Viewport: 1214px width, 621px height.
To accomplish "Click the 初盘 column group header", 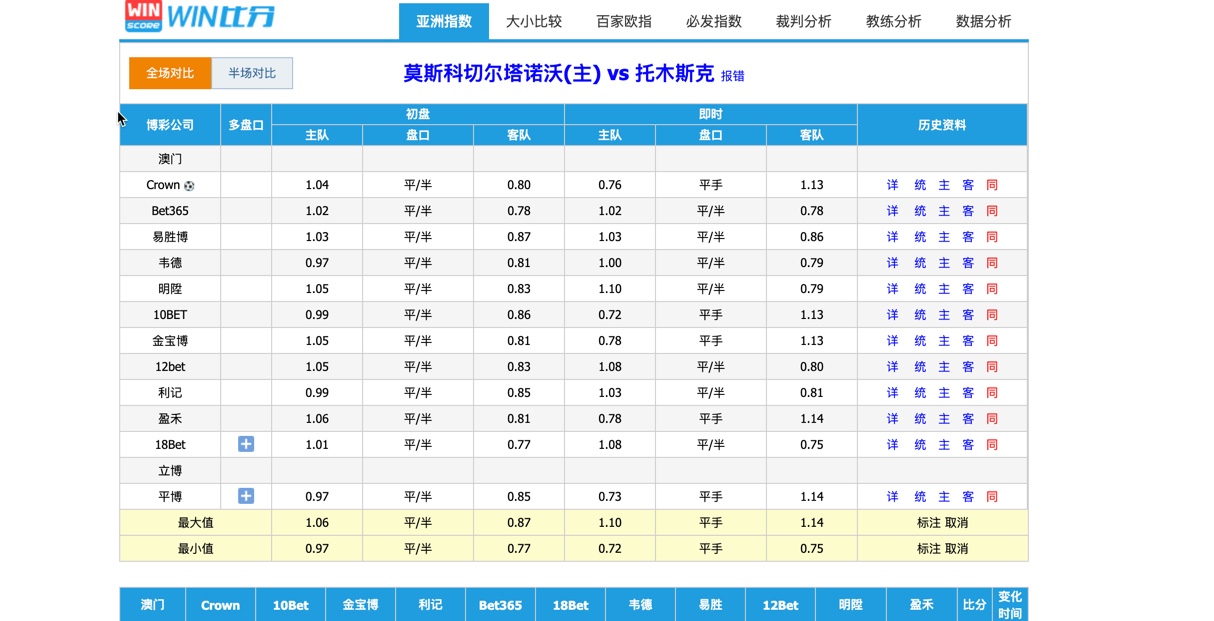I will click(x=418, y=114).
